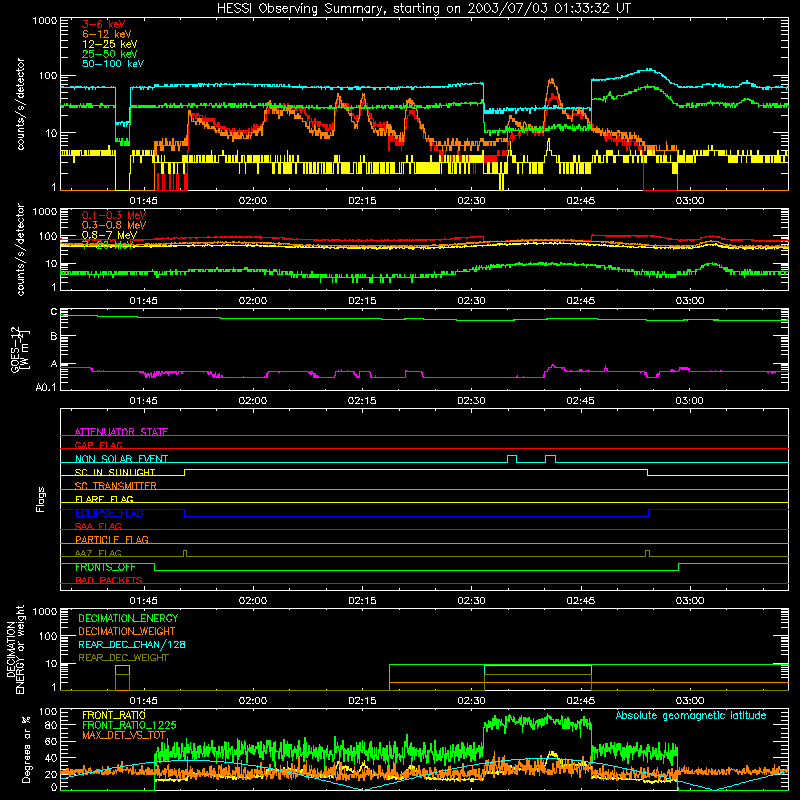Click the Absolute geomagnetic latitude label

coord(691,715)
